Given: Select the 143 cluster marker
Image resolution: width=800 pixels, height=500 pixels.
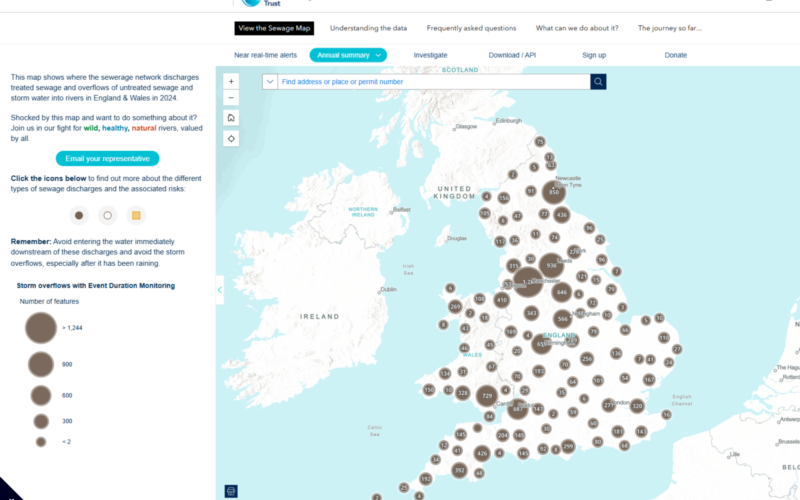Looking at the screenshot, I should tap(641, 432).
